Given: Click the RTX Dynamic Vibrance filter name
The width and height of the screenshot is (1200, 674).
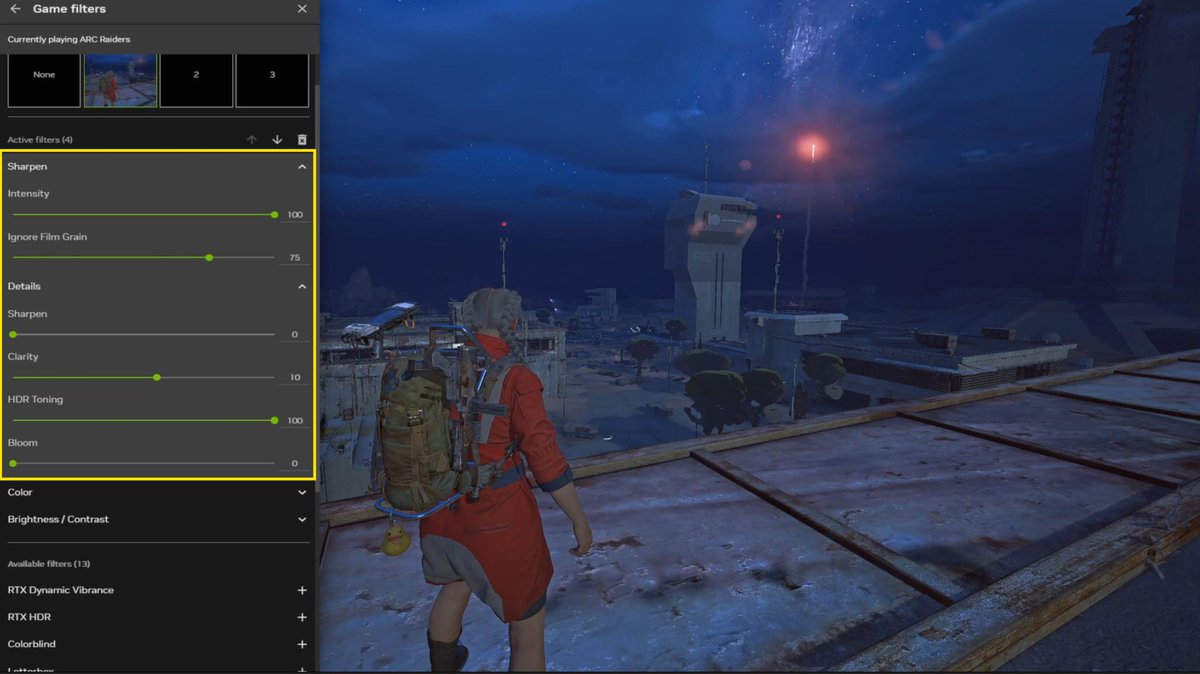Looking at the screenshot, I should tap(60, 590).
